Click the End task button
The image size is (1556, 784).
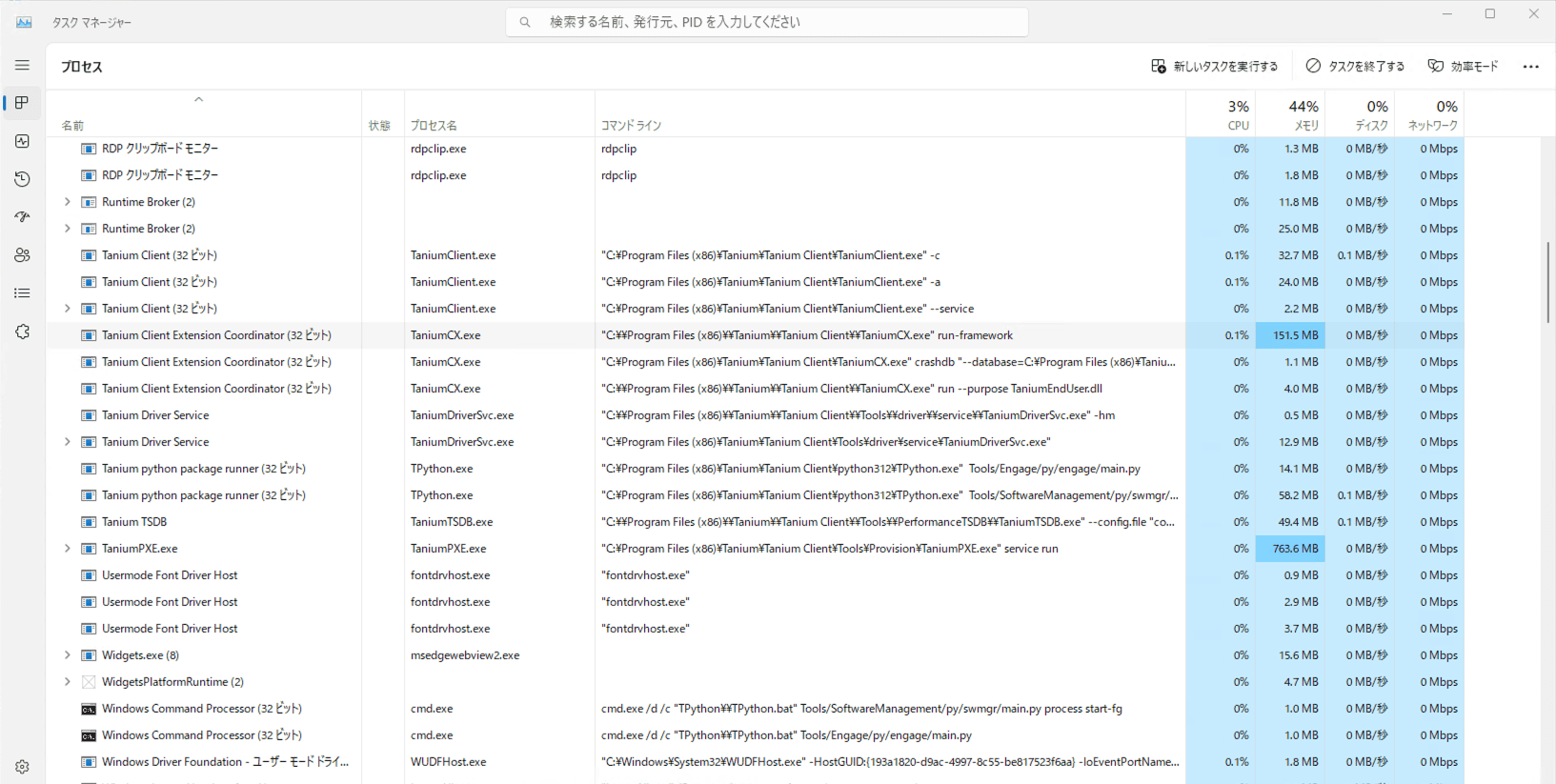click(1355, 67)
